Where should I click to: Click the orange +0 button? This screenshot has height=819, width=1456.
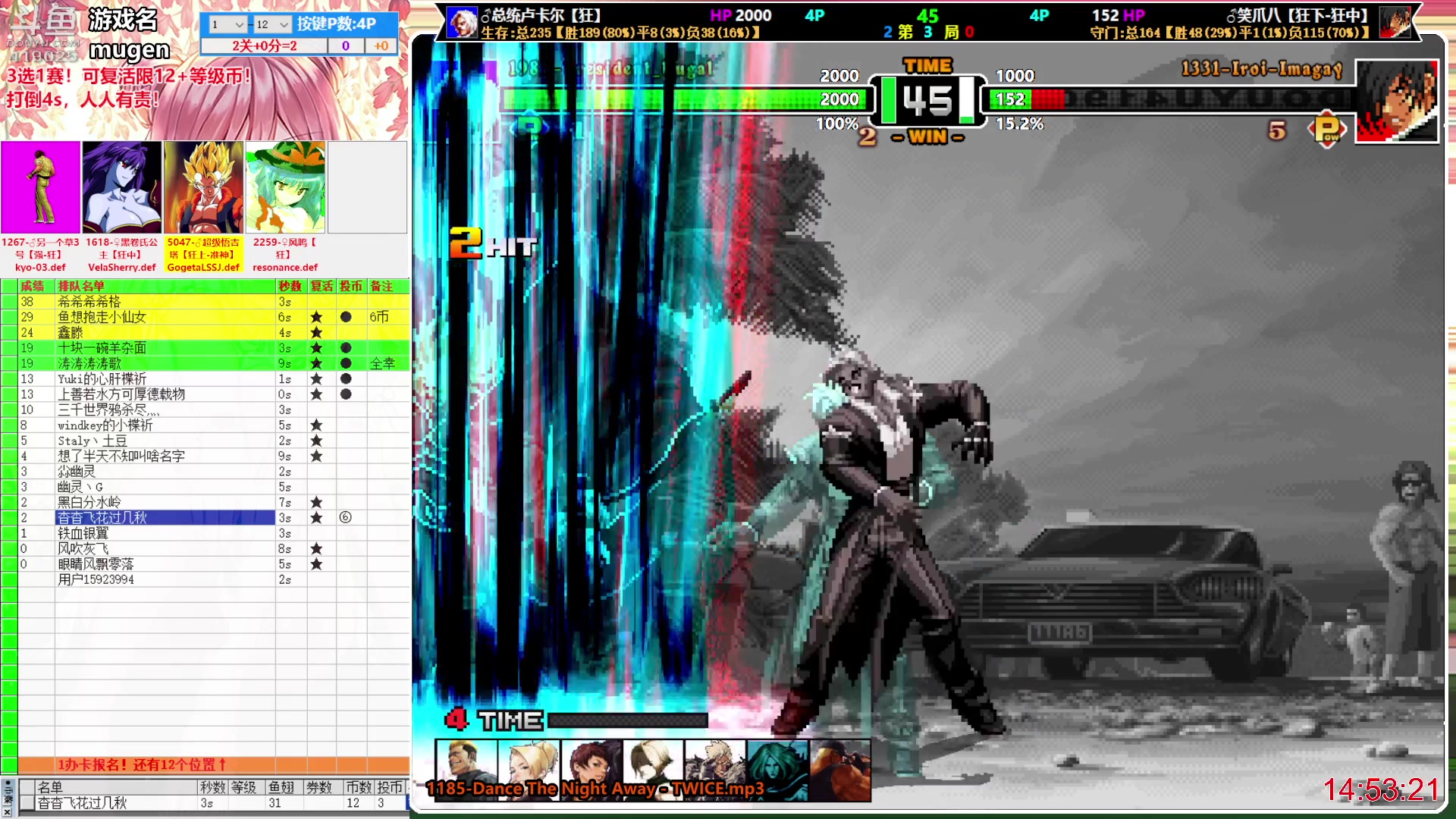[x=381, y=45]
